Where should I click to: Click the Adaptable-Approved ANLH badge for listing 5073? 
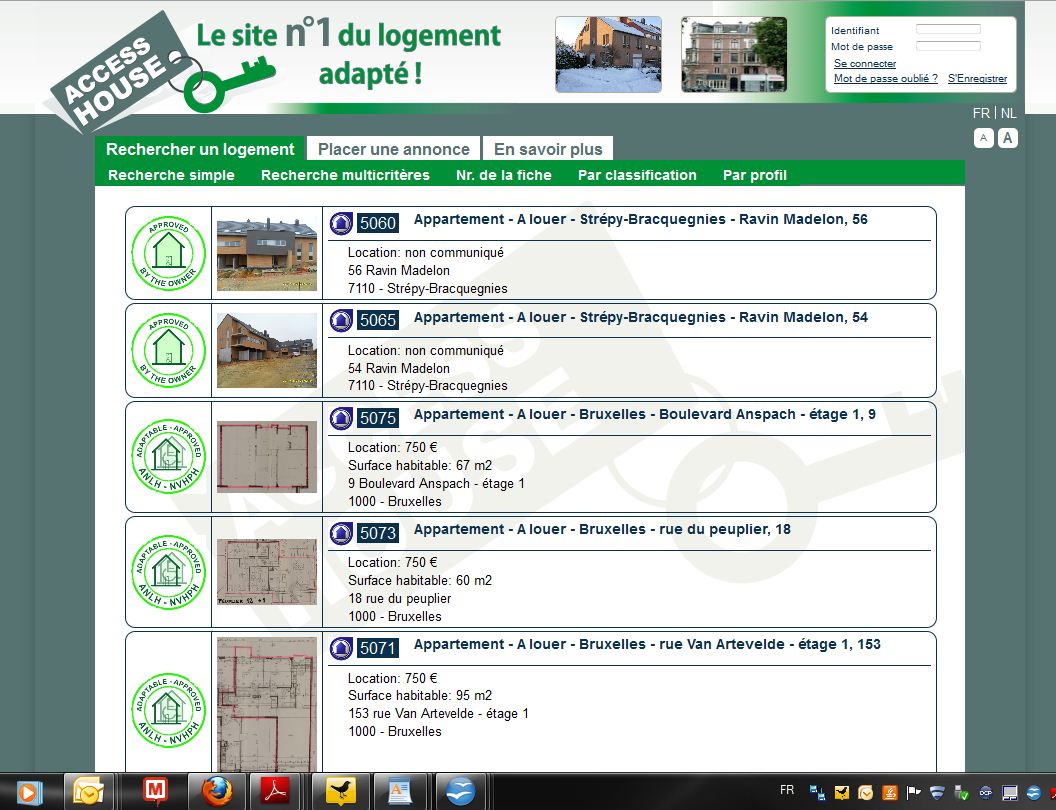click(168, 572)
